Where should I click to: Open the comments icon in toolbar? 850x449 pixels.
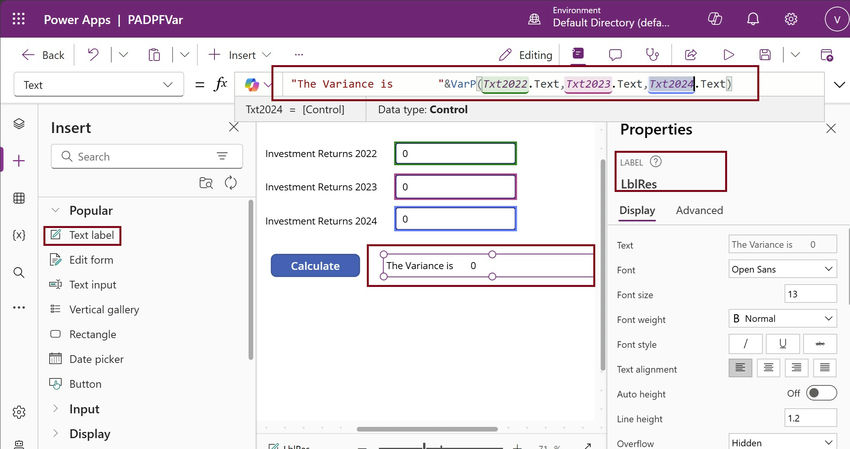(x=615, y=54)
